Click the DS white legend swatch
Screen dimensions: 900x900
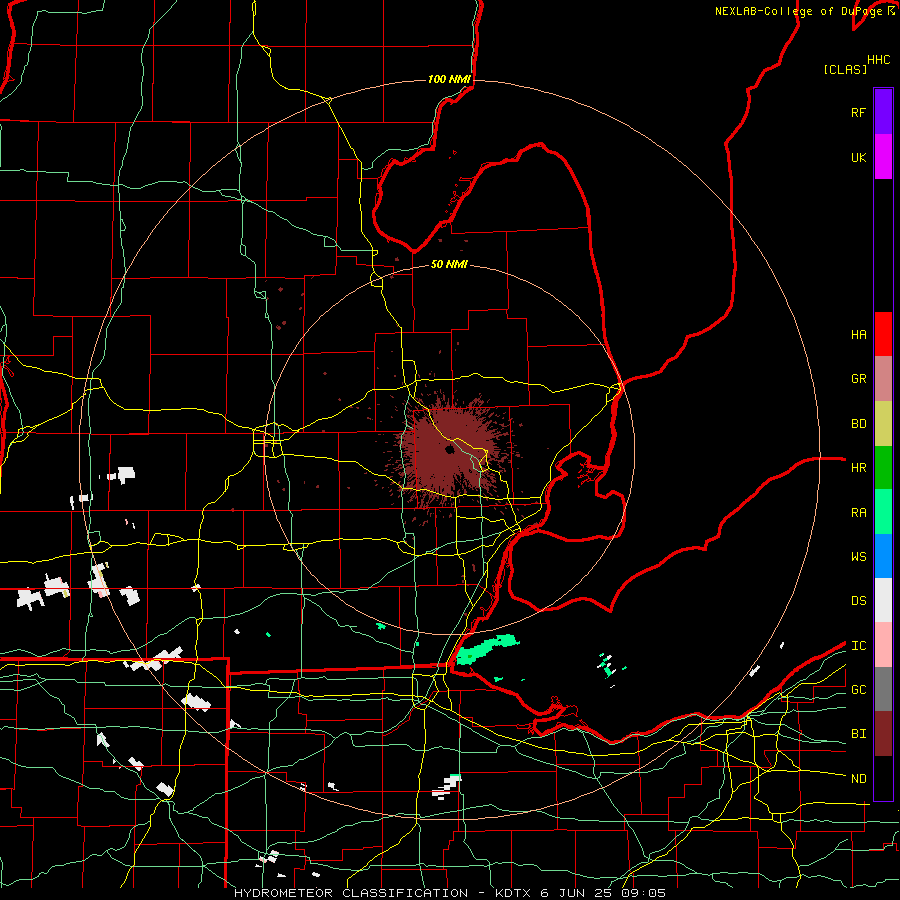[883, 600]
